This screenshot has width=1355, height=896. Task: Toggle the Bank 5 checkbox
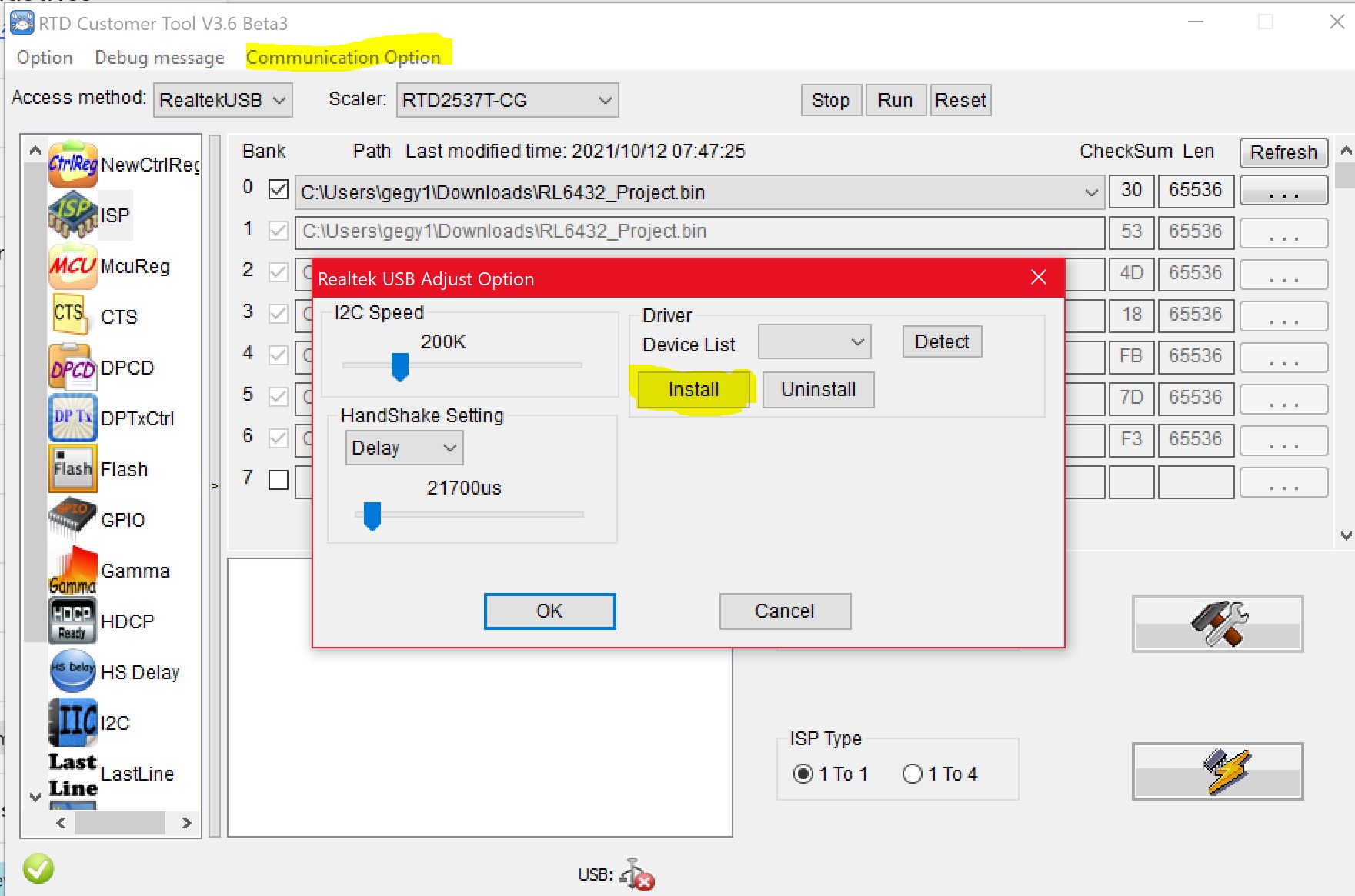tap(279, 397)
